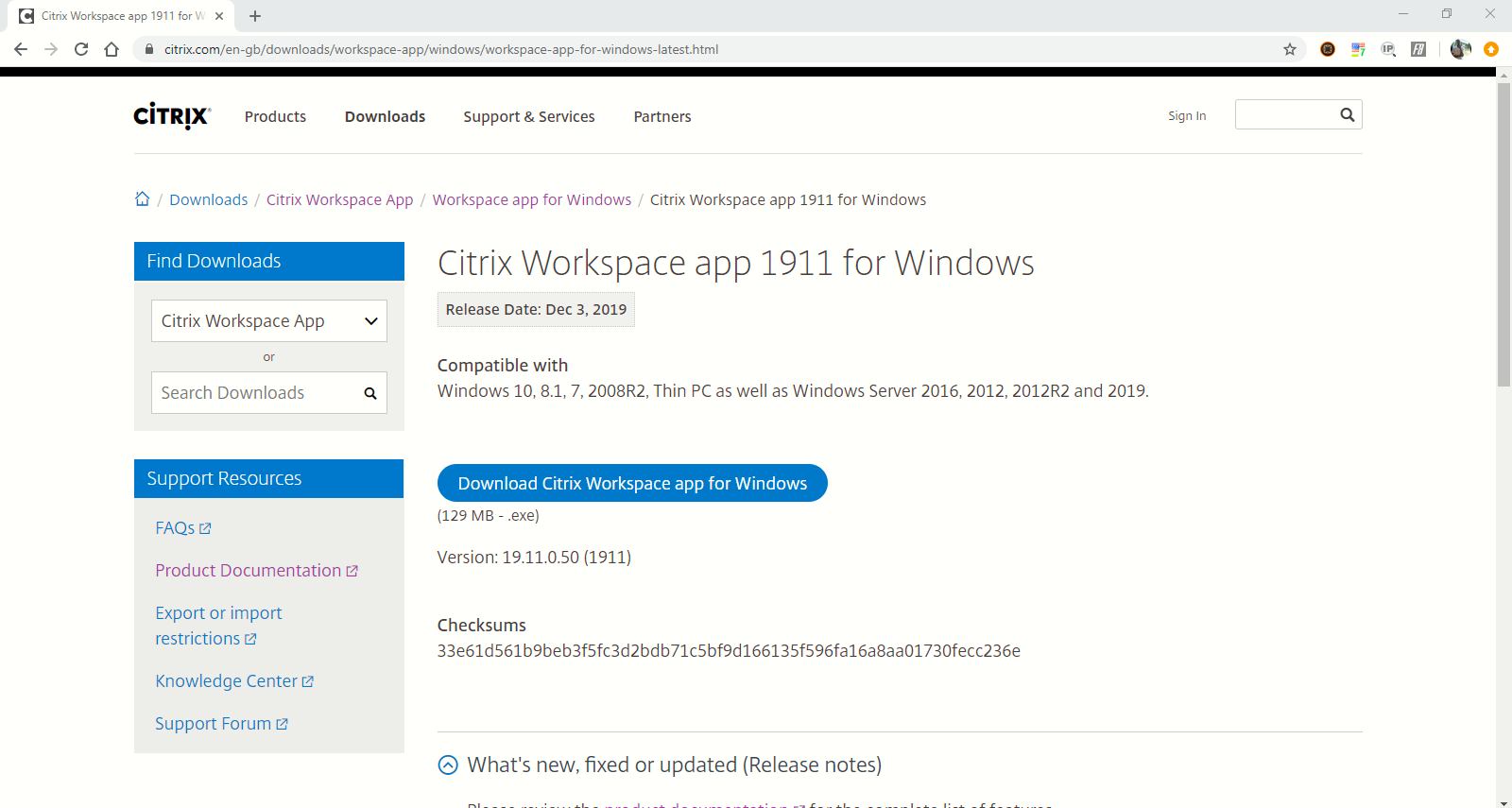The image size is (1512, 808).
Task: Open the FAQs link
Action: pyautogui.click(x=183, y=528)
